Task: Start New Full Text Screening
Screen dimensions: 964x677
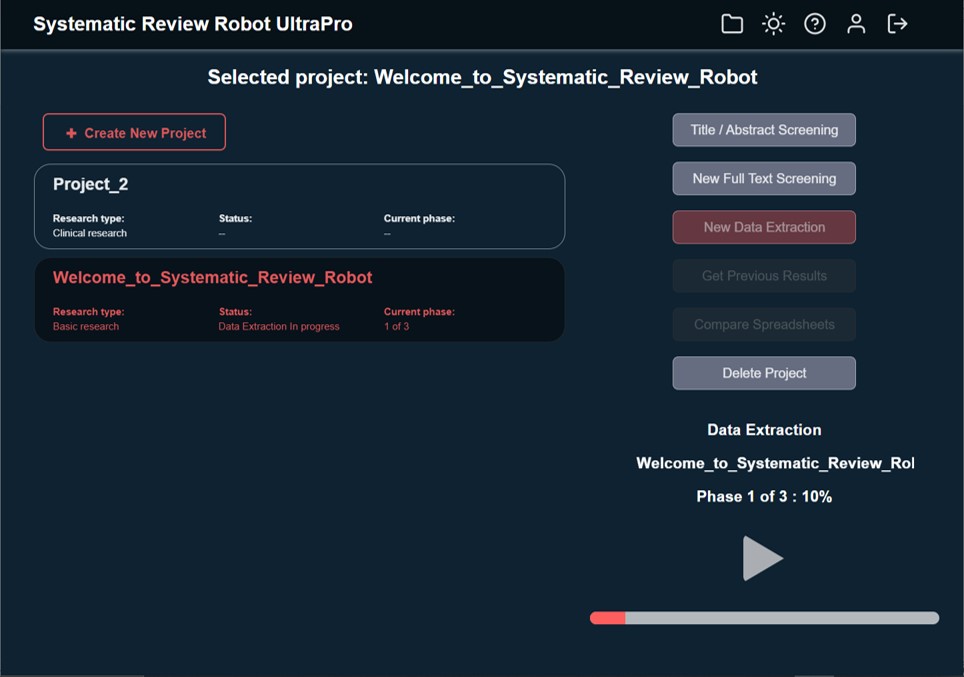Action: coord(764,178)
